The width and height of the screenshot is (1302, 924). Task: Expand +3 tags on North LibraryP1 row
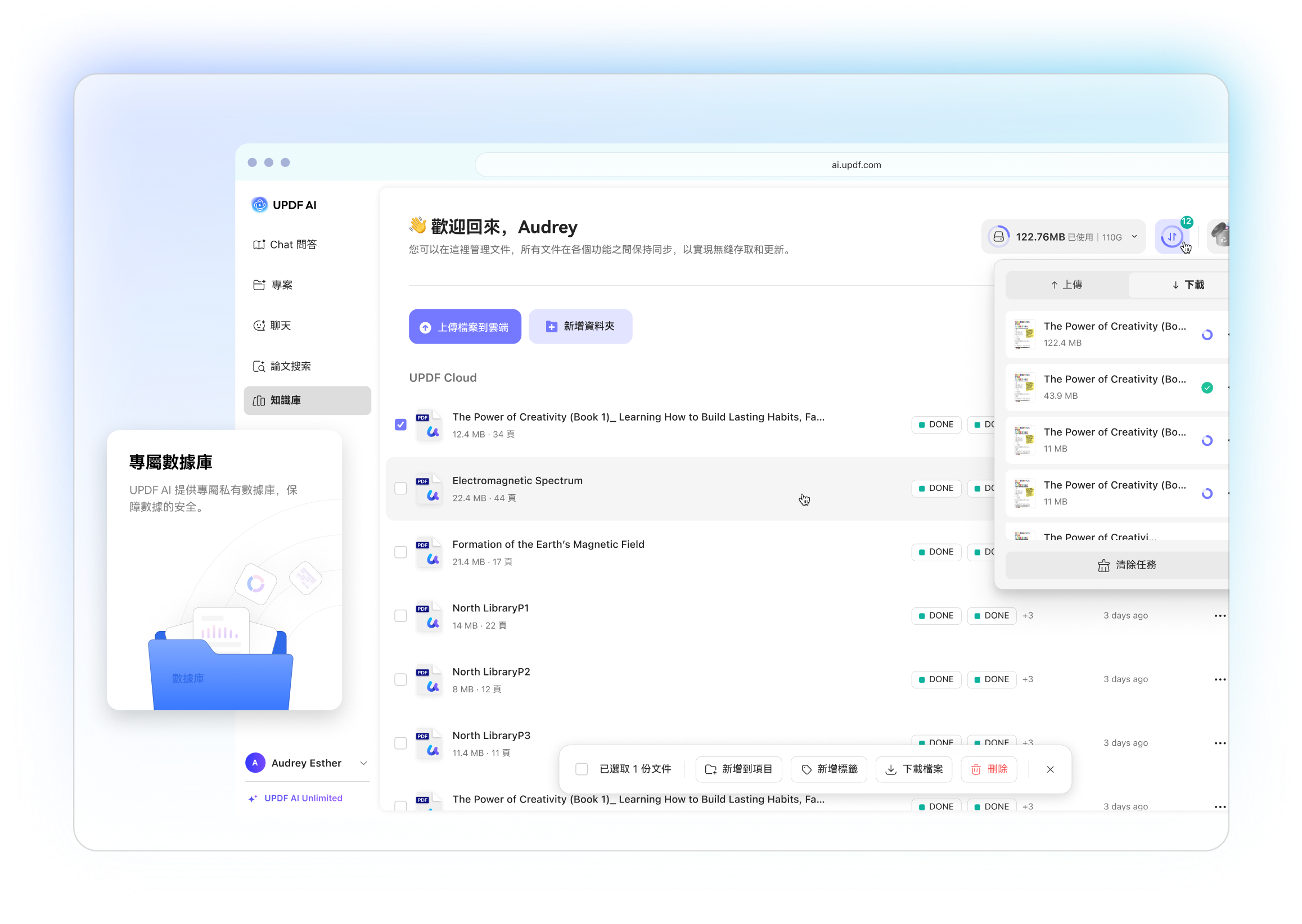(x=1028, y=616)
